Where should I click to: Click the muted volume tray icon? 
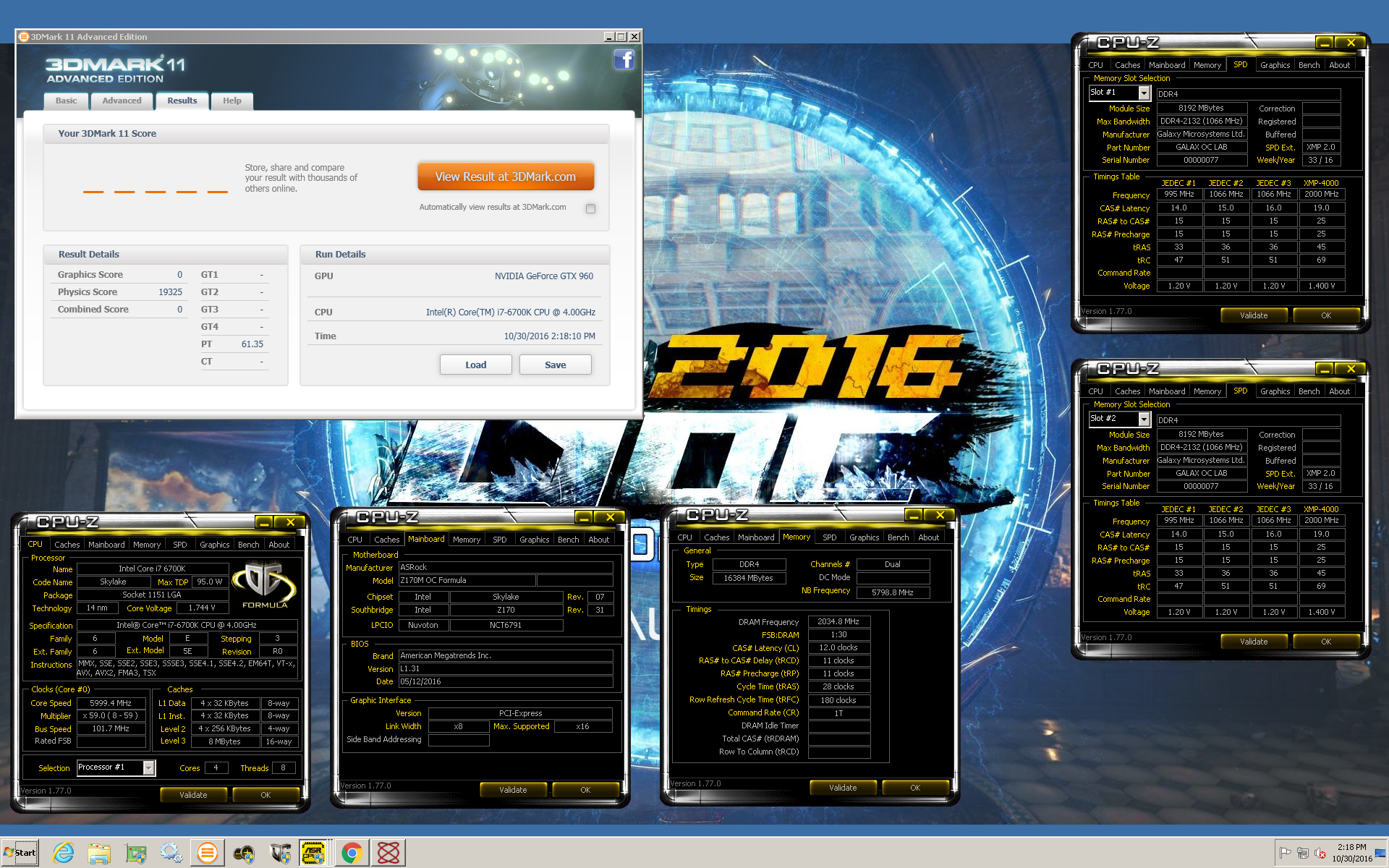click(x=1320, y=853)
